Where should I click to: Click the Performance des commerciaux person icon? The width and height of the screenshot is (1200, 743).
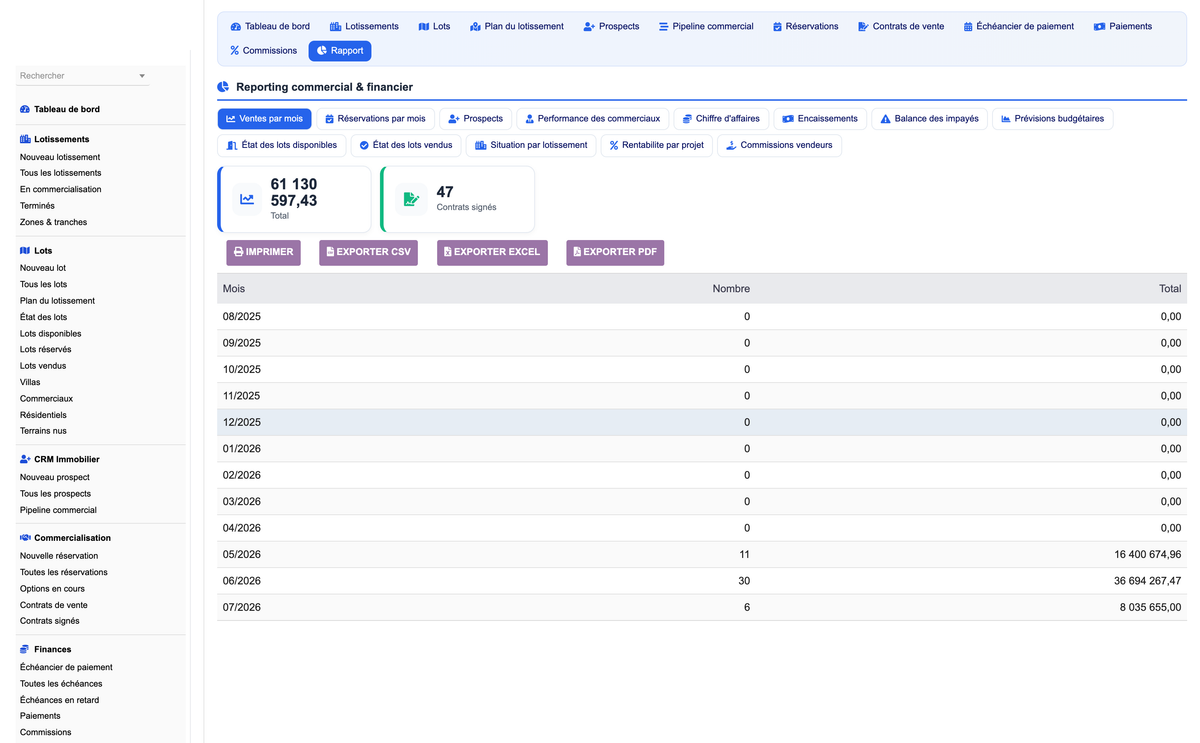pos(530,119)
